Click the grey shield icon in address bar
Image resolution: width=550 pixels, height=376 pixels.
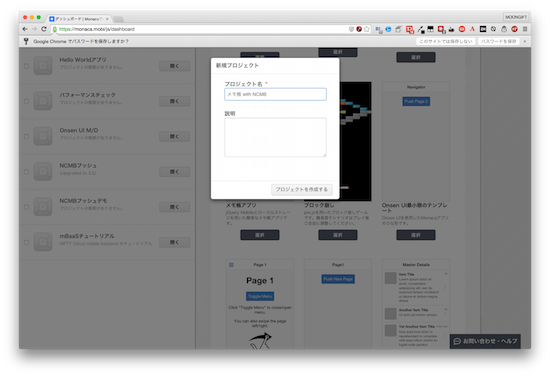(351, 29)
